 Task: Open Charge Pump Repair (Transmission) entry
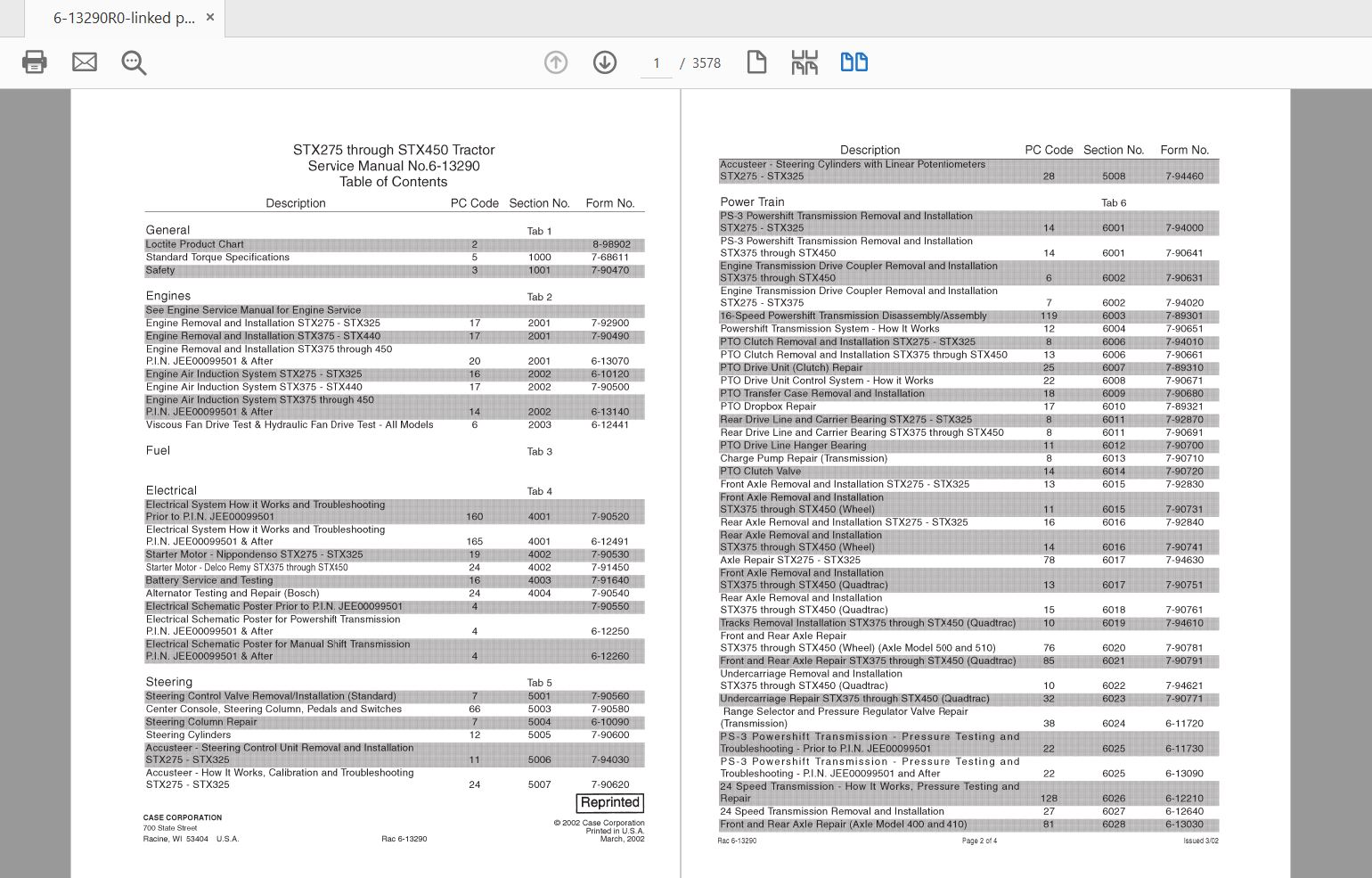804,458
